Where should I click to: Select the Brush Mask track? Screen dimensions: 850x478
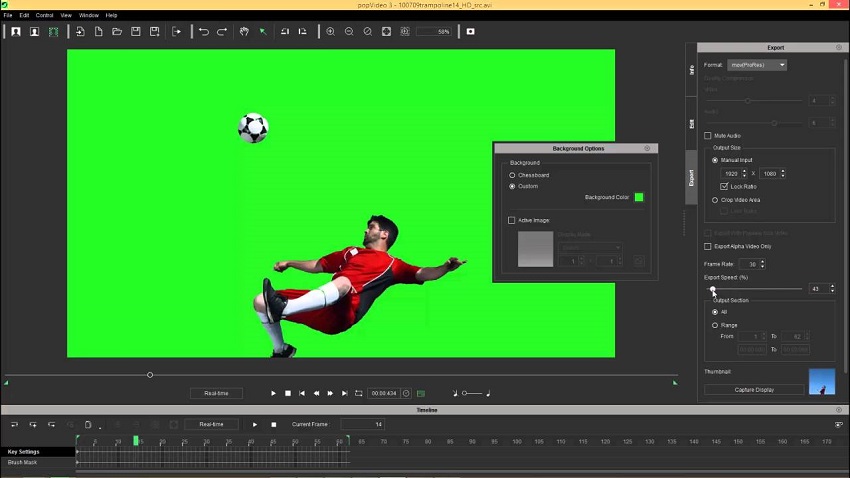[x=38, y=462]
